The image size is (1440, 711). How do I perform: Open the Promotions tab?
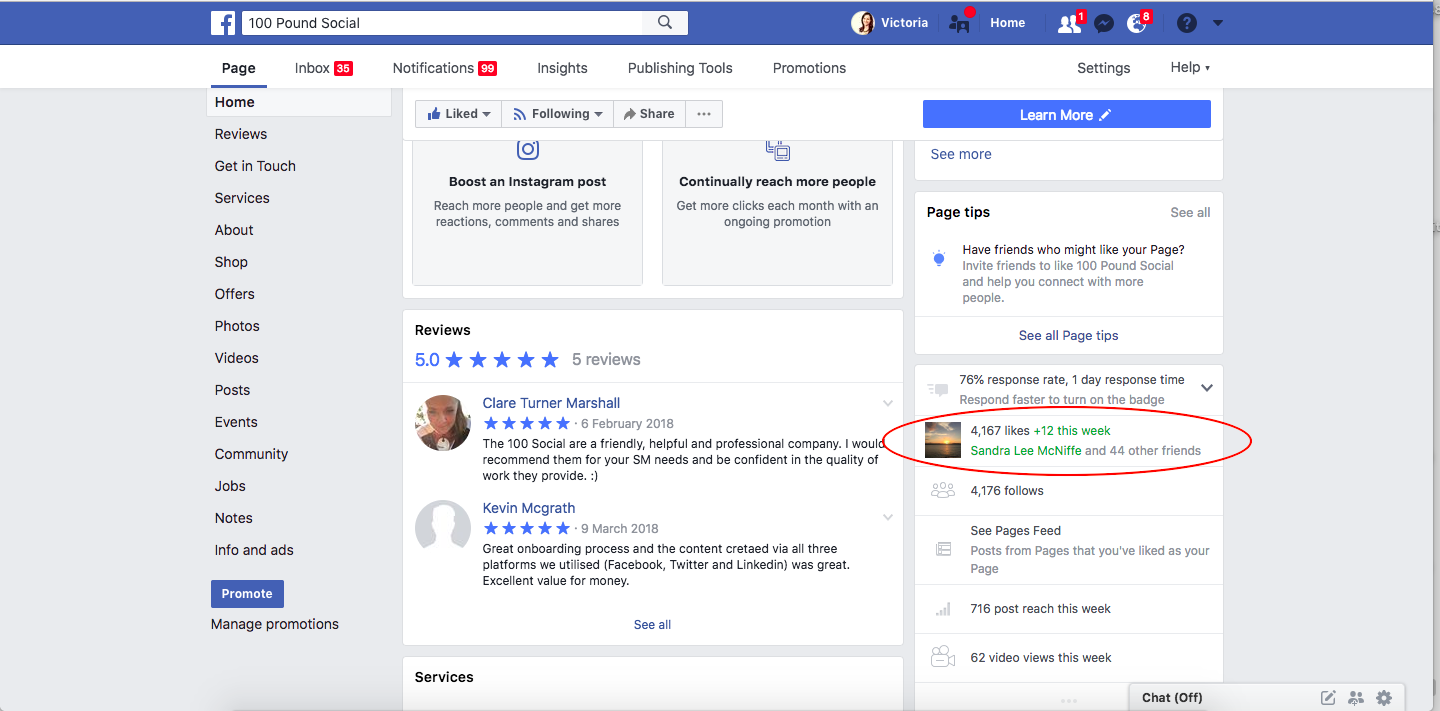pos(809,68)
